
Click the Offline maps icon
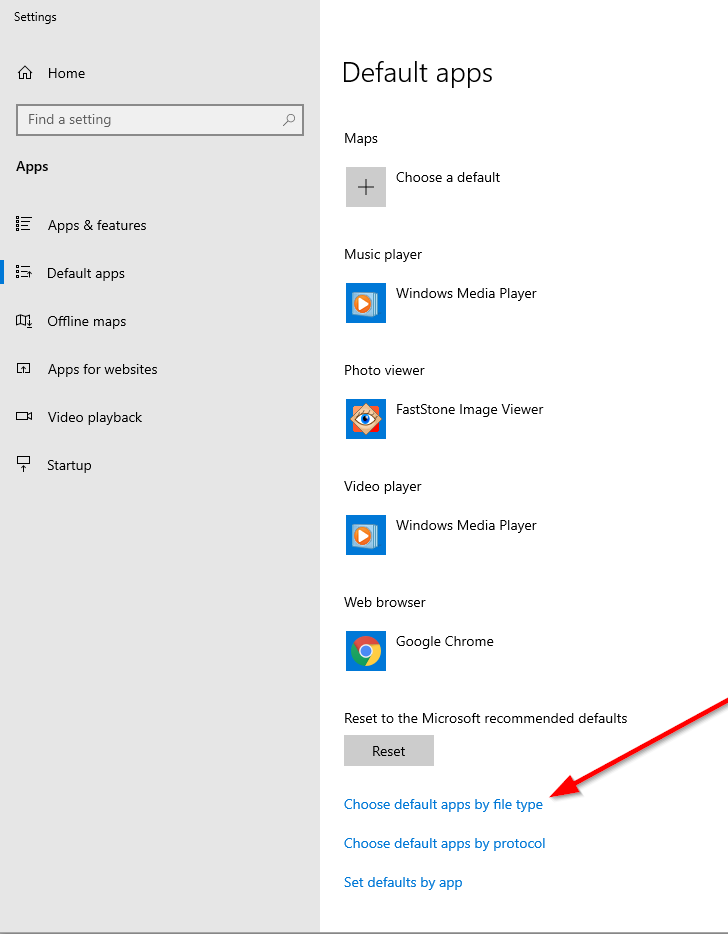point(24,321)
